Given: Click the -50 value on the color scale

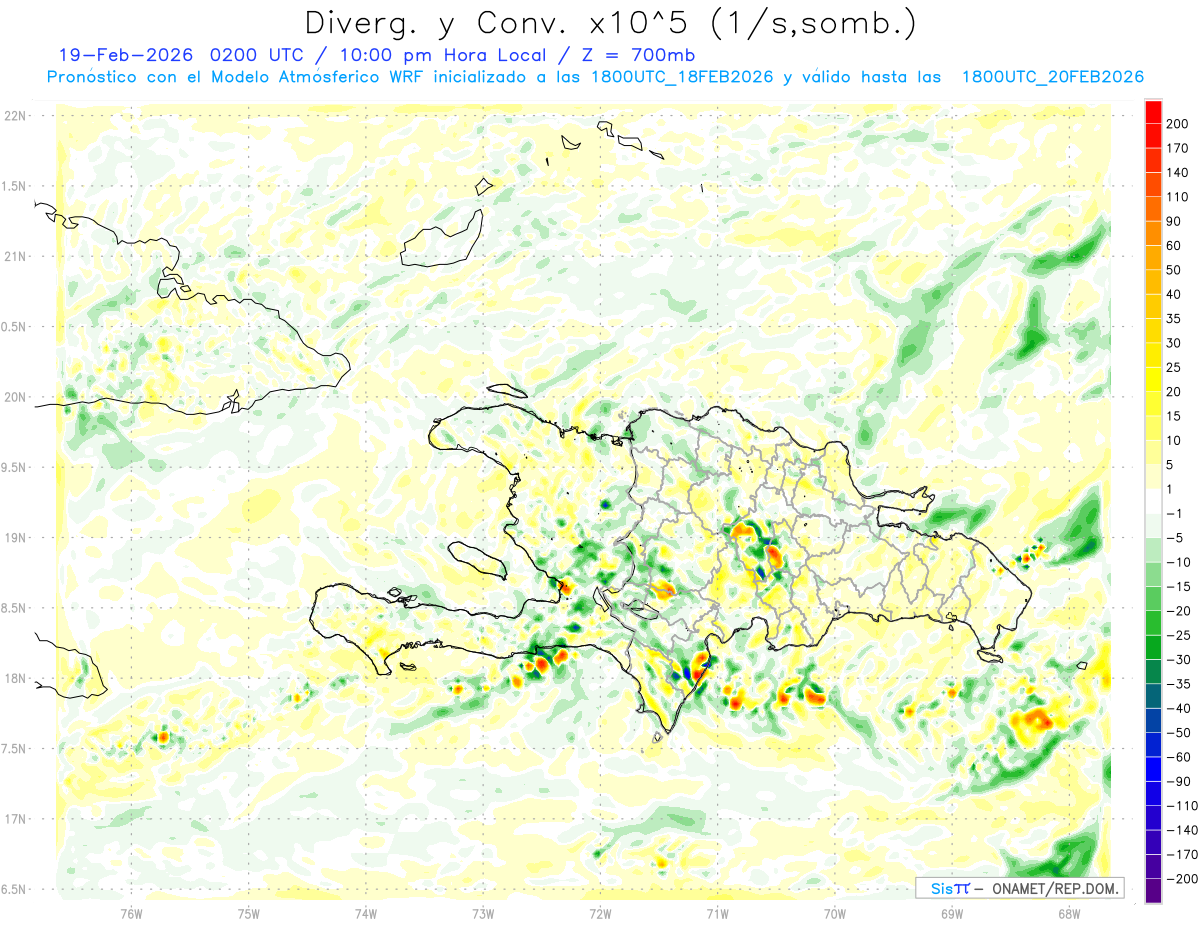Looking at the screenshot, I should [1179, 733].
